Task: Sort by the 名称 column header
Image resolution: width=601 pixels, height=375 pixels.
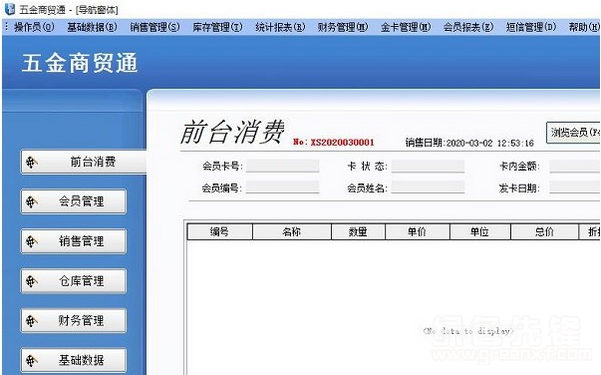Action: coord(292,232)
